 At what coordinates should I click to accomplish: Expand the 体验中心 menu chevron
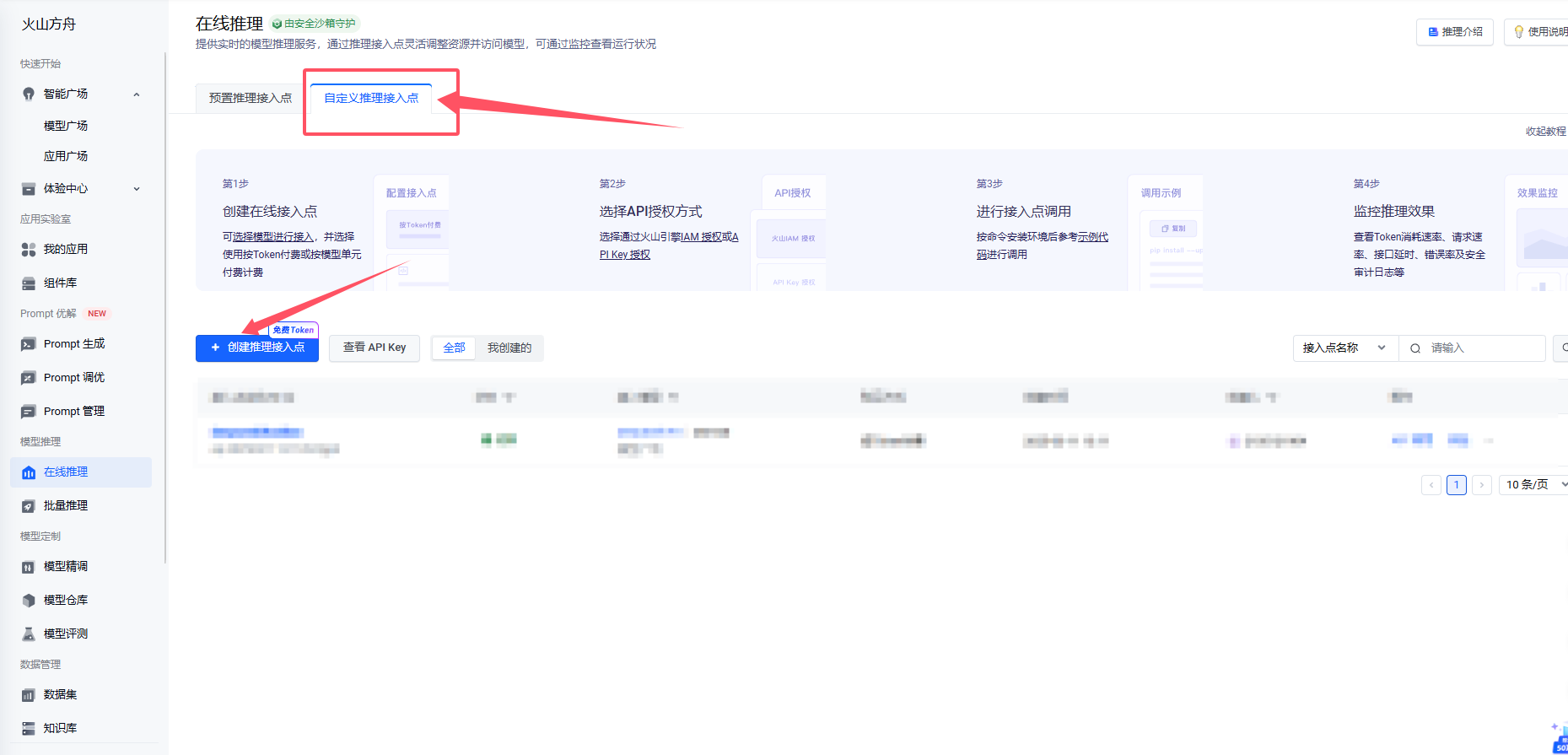pyautogui.click(x=137, y=188)
